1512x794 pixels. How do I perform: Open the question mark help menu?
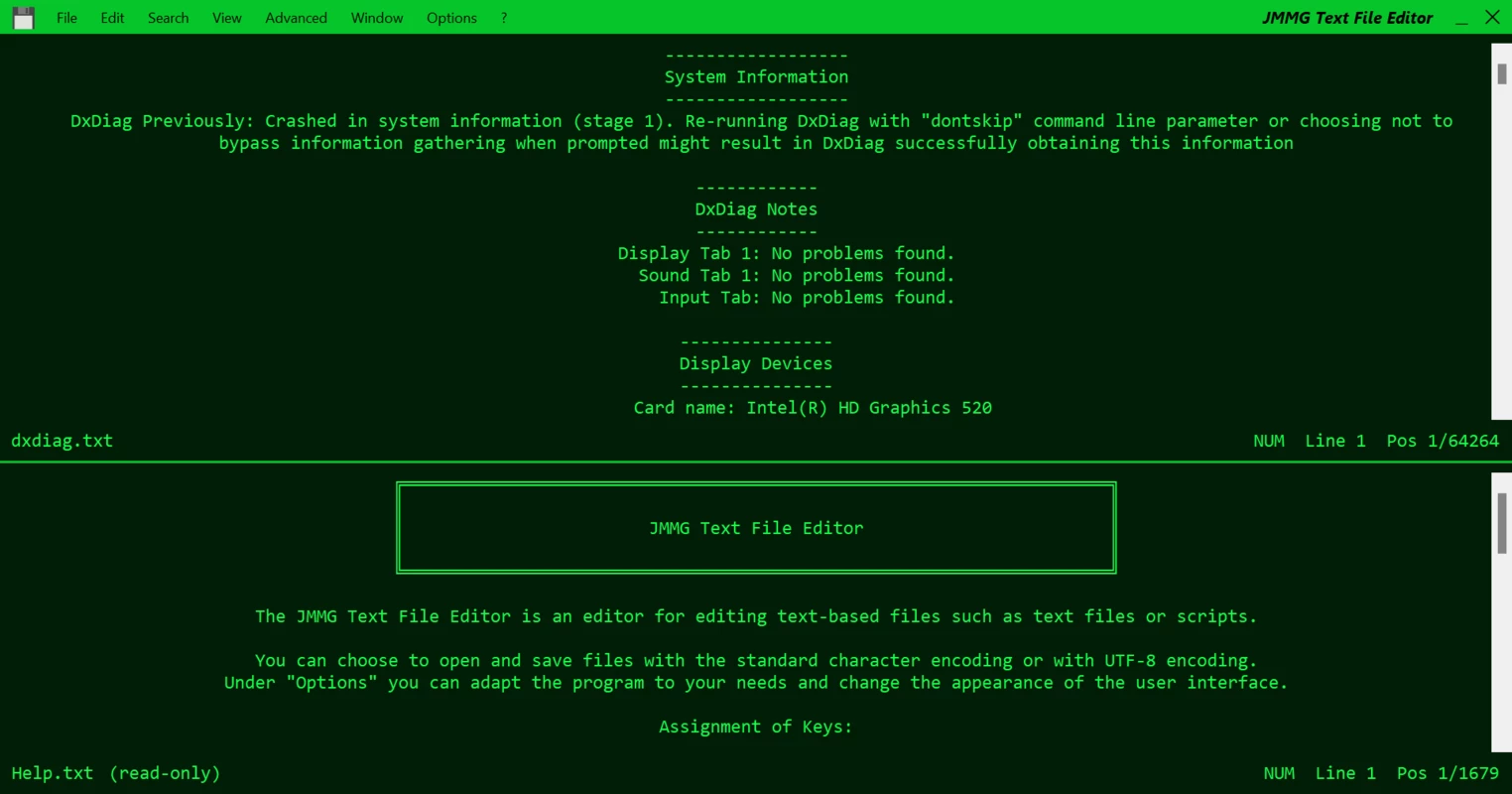click(504, 18)
